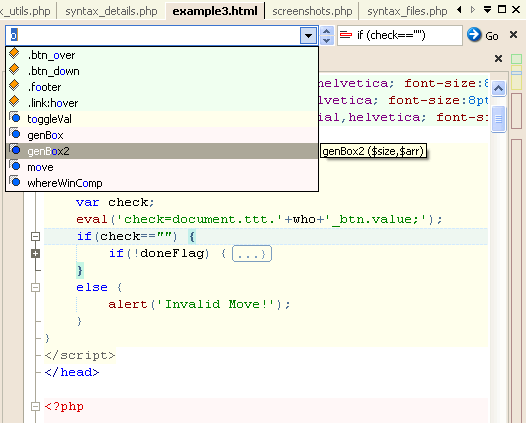
Task: Go to the next match with the down spinner
Action: coord(327,40)
